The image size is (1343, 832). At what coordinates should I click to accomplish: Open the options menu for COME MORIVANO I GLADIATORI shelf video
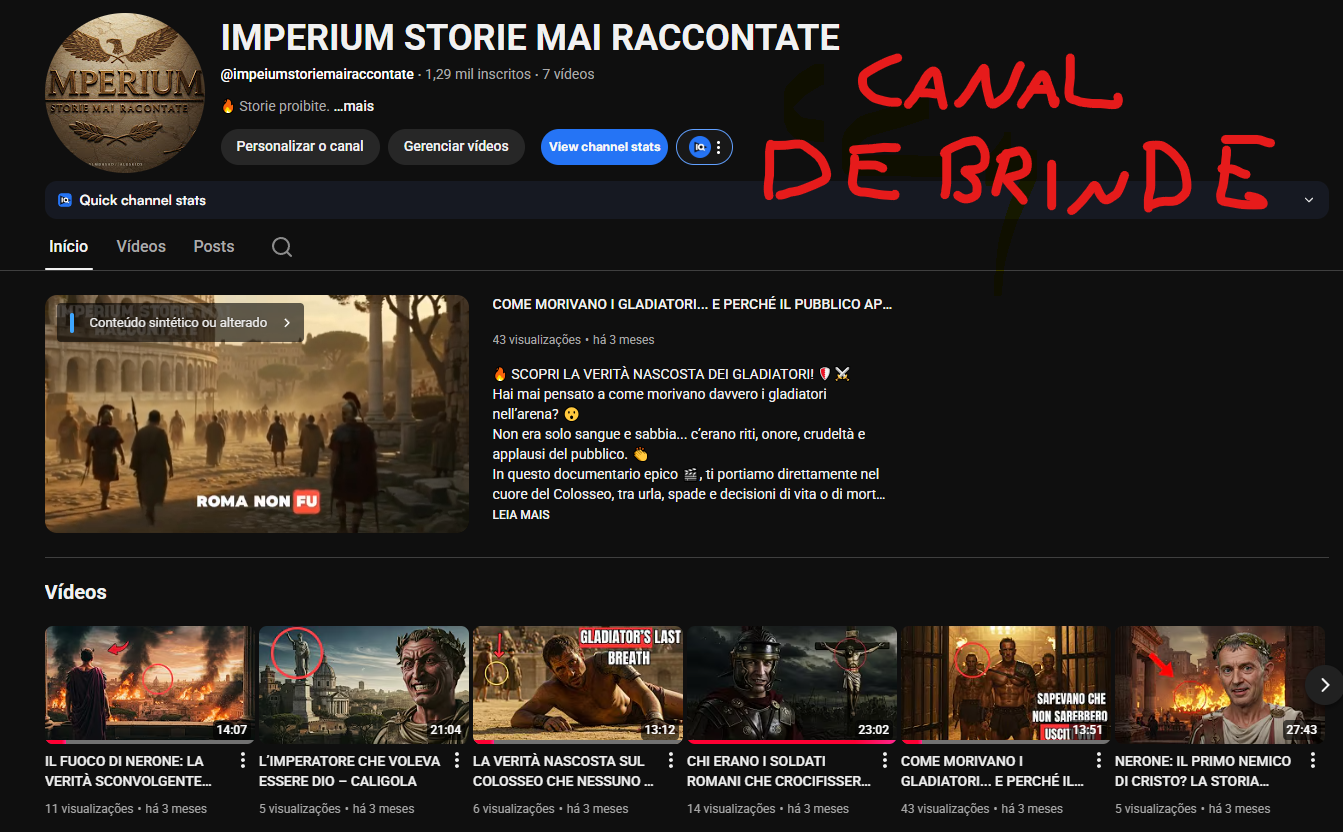pyautogui.click(x=1099, y=761)
